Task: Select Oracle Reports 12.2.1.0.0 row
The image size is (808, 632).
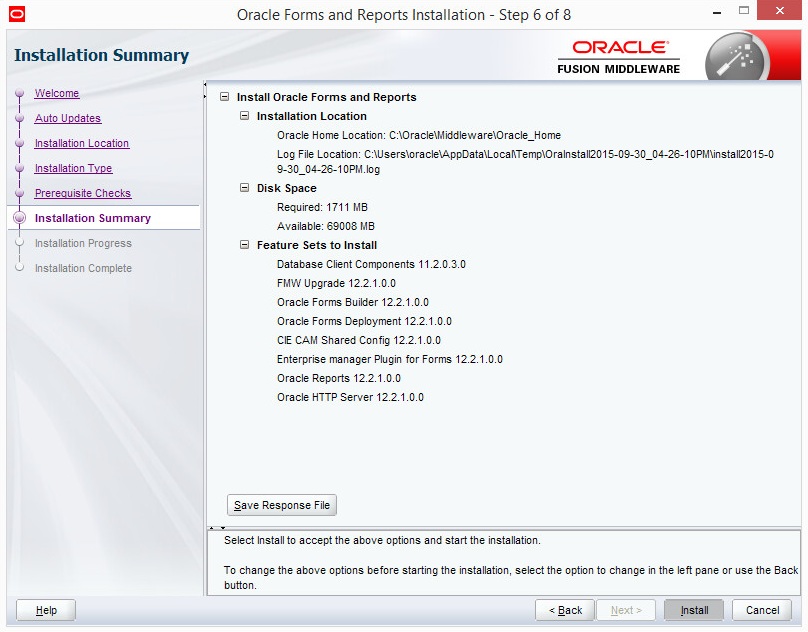Action: pos(339,378)
